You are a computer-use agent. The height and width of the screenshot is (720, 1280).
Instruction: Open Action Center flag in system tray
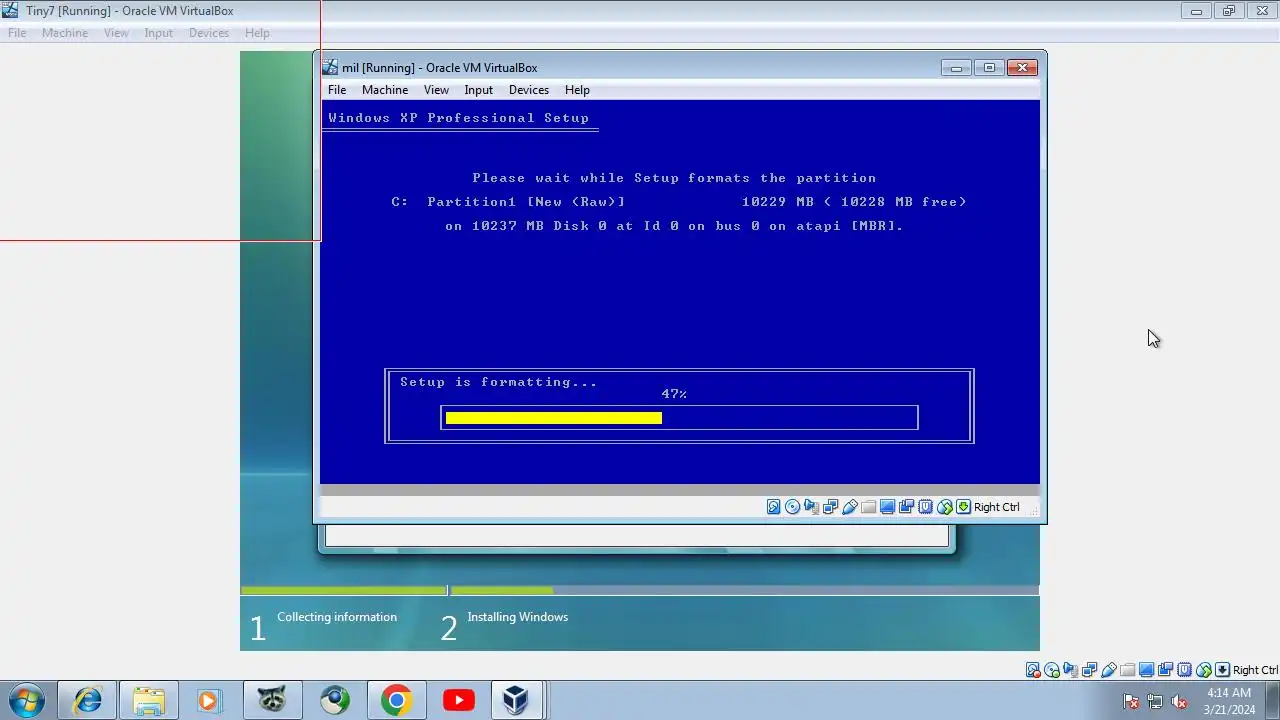pos(1131,701)
